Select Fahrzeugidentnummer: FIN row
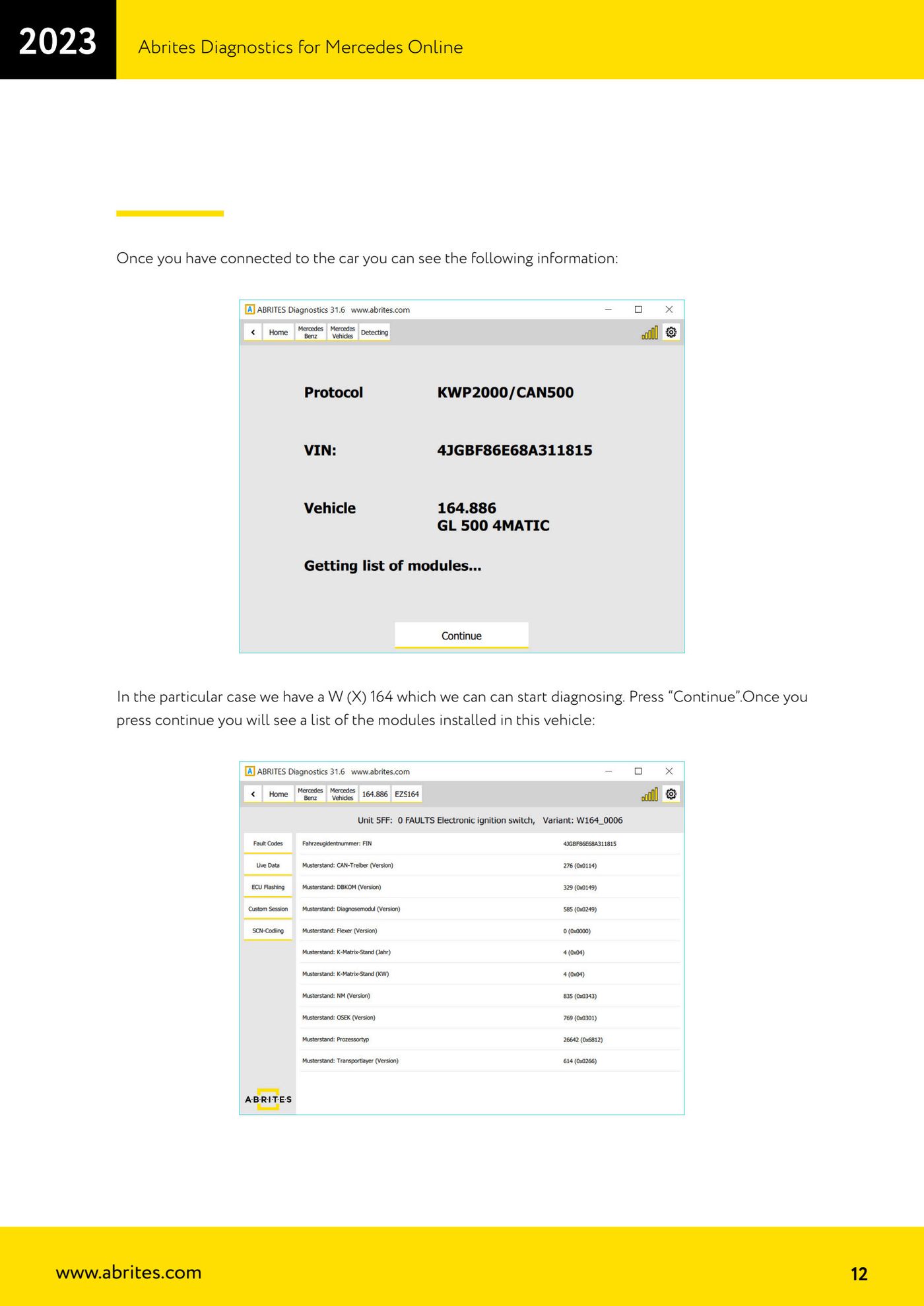The image size is (924, 1306). [490, 843]
